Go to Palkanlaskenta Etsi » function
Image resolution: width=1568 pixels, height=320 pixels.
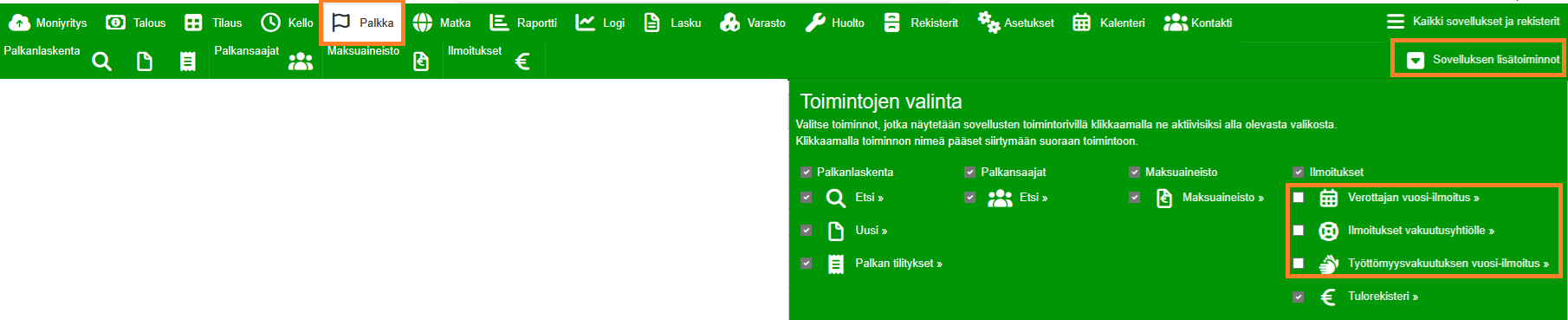click(x=869, y=198)
